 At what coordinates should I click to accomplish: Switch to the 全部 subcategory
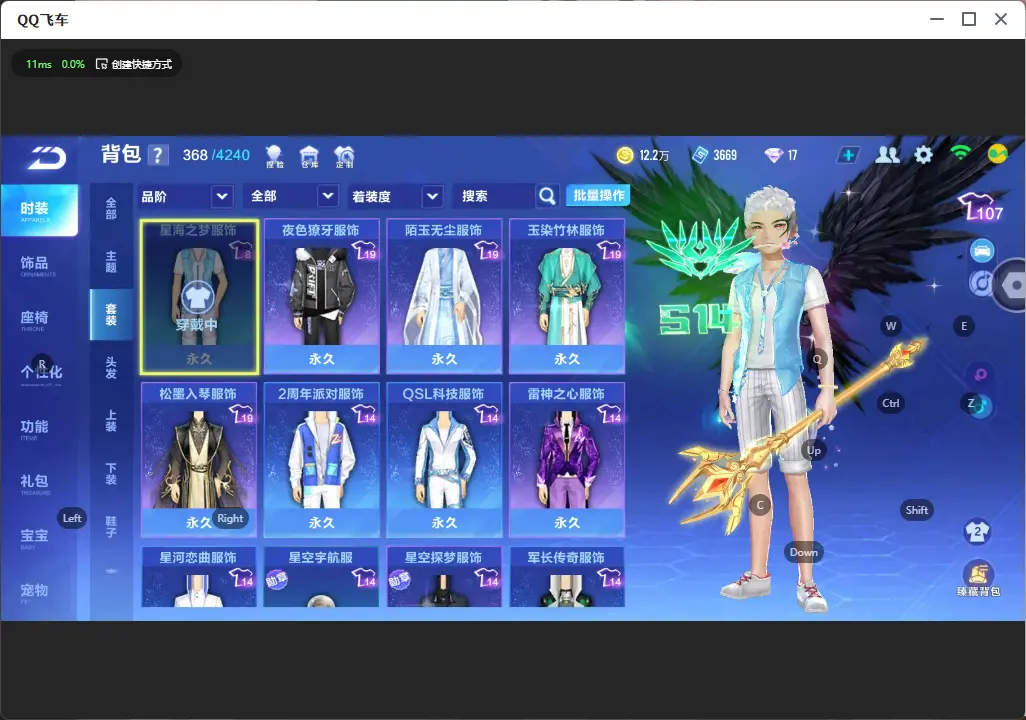pyautogui.click(x=111, y=209)
